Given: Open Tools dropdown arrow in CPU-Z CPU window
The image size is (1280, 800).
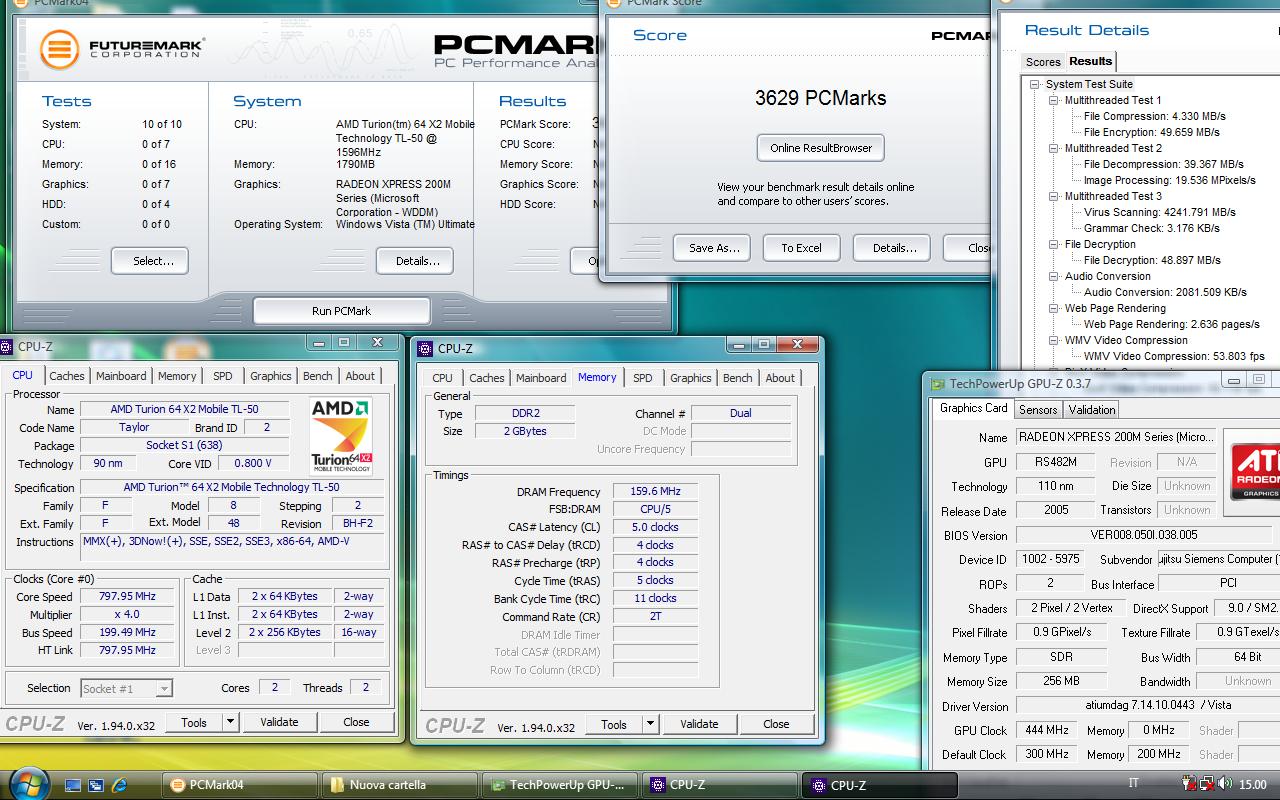Looking at the screenshot, I should [230, 722].
